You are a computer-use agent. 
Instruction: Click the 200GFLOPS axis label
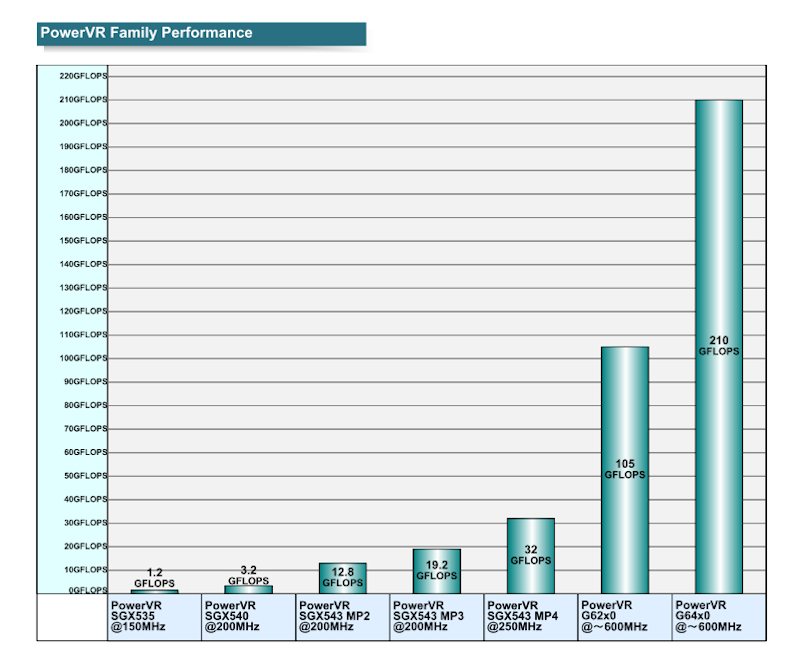(83, 123)
